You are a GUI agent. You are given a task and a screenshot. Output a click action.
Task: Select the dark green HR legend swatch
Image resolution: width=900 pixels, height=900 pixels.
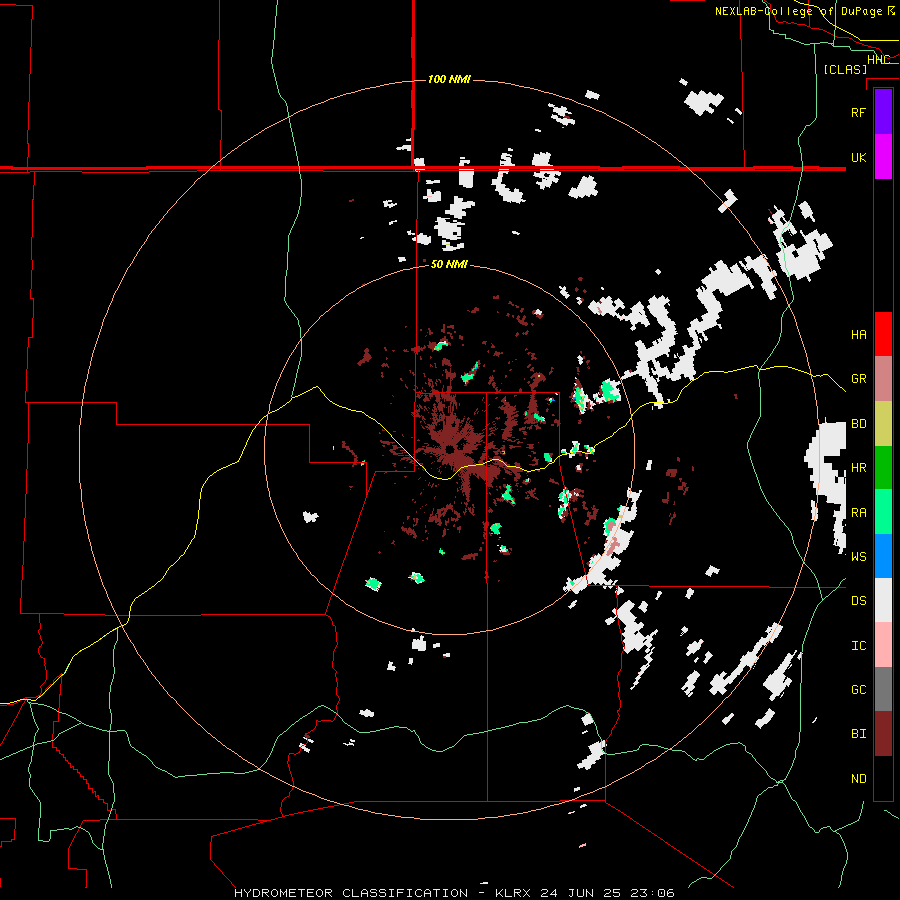(883, 468)
